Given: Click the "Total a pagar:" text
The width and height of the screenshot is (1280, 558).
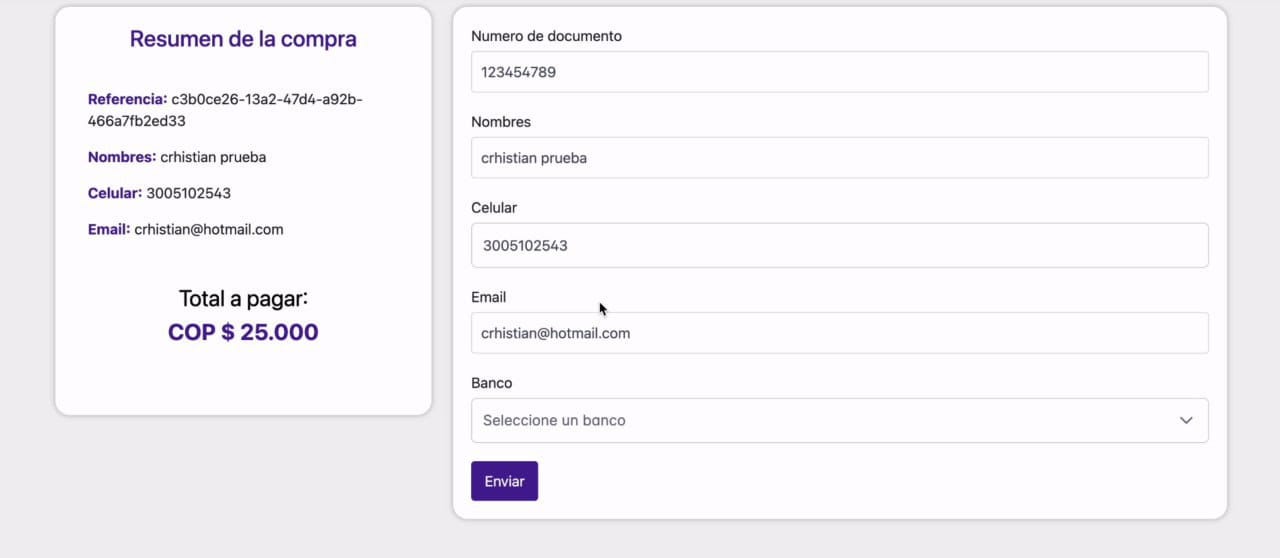Looking at the screenshot, I should 243,298.
